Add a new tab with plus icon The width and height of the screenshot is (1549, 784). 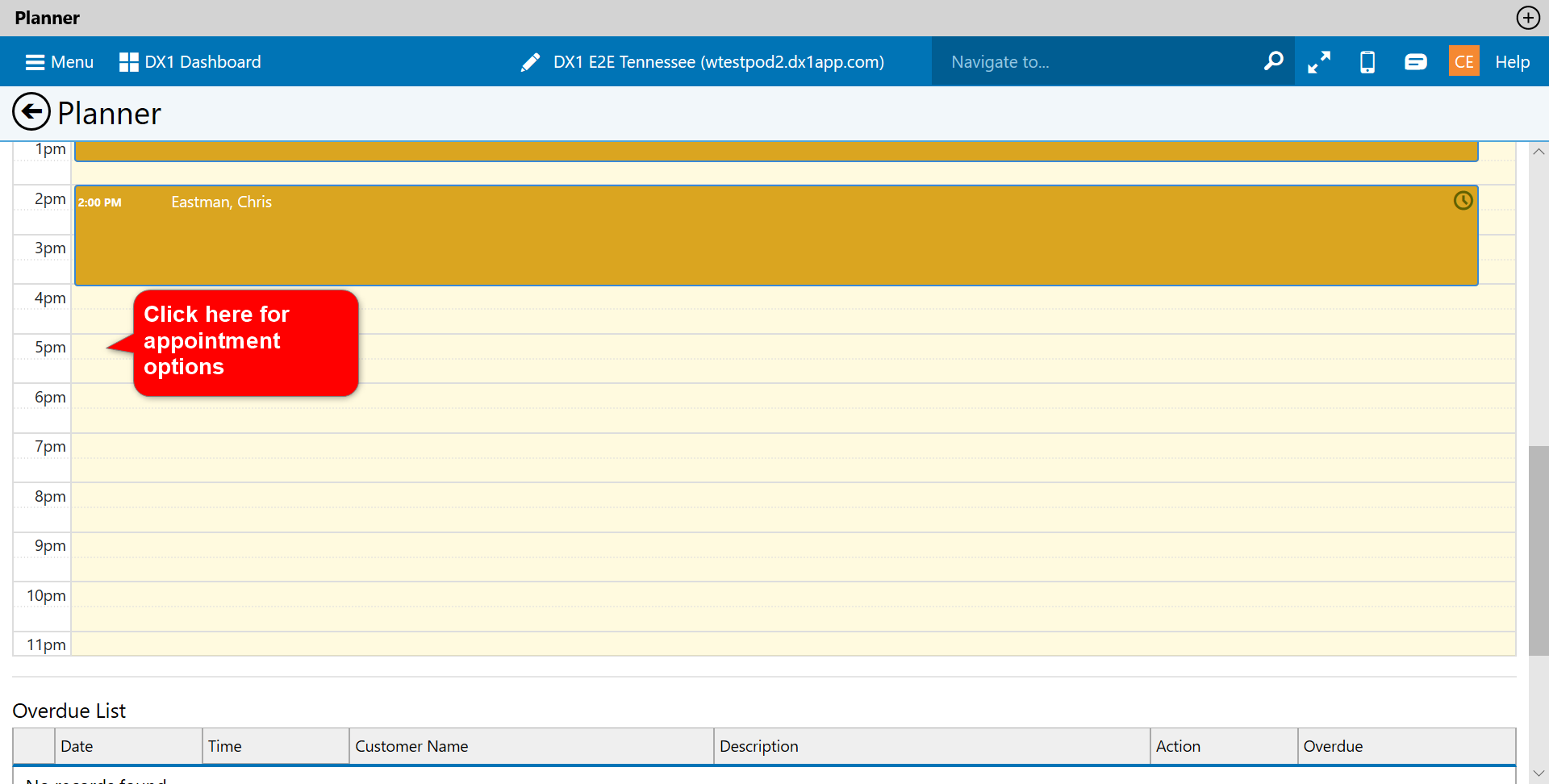click(x=1528, y=18)
